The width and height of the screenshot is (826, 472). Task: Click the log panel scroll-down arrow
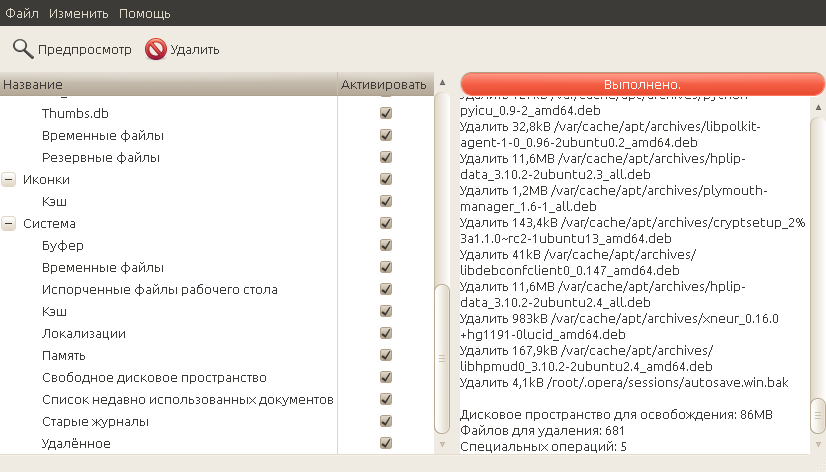pos(817,443)
